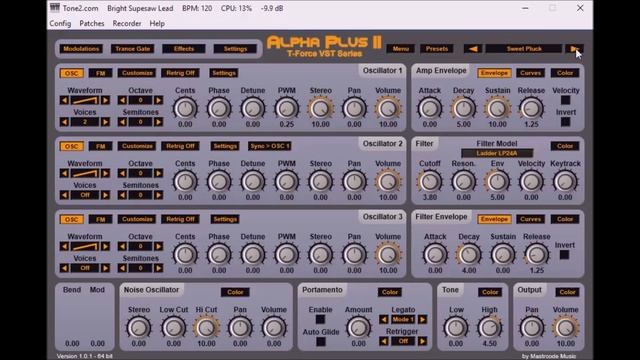The height and width of the screenshot is (360, 640).
Task: Select next Oscillator 1 waveform
Action: [105, 100]
